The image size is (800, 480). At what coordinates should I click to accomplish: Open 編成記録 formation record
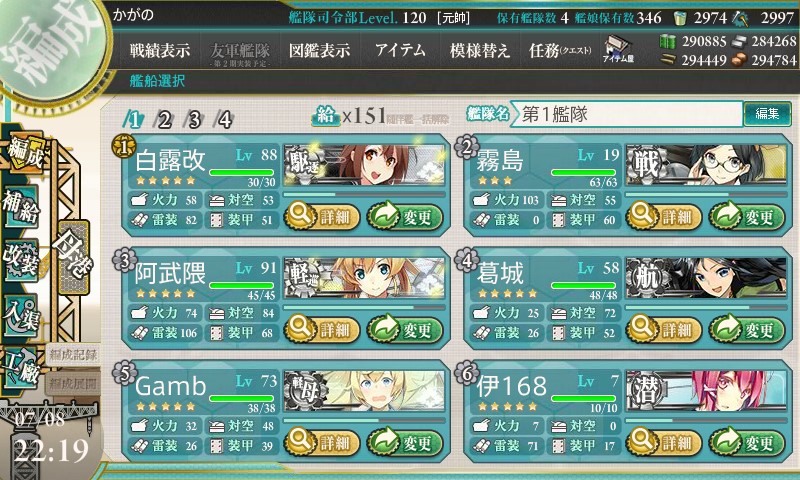coord(72,355)
